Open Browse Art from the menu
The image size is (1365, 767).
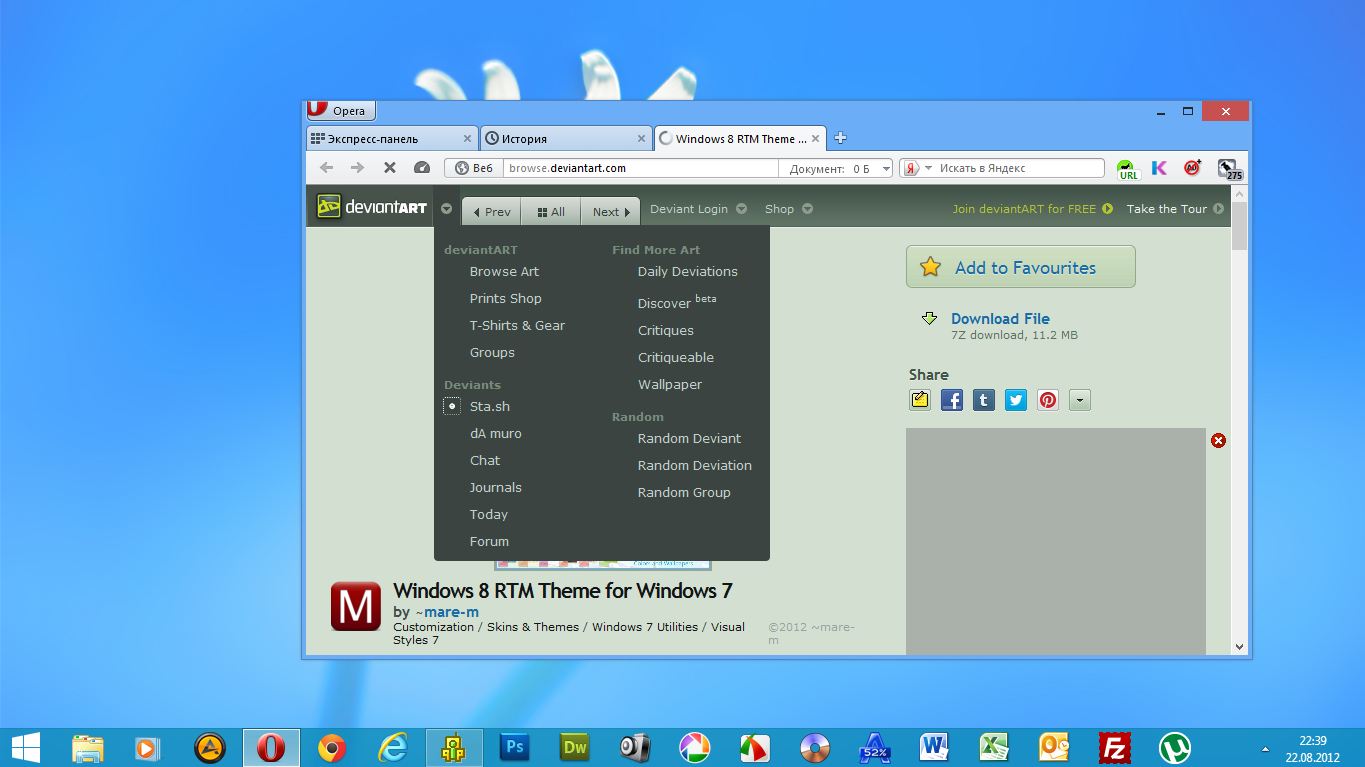504,271
